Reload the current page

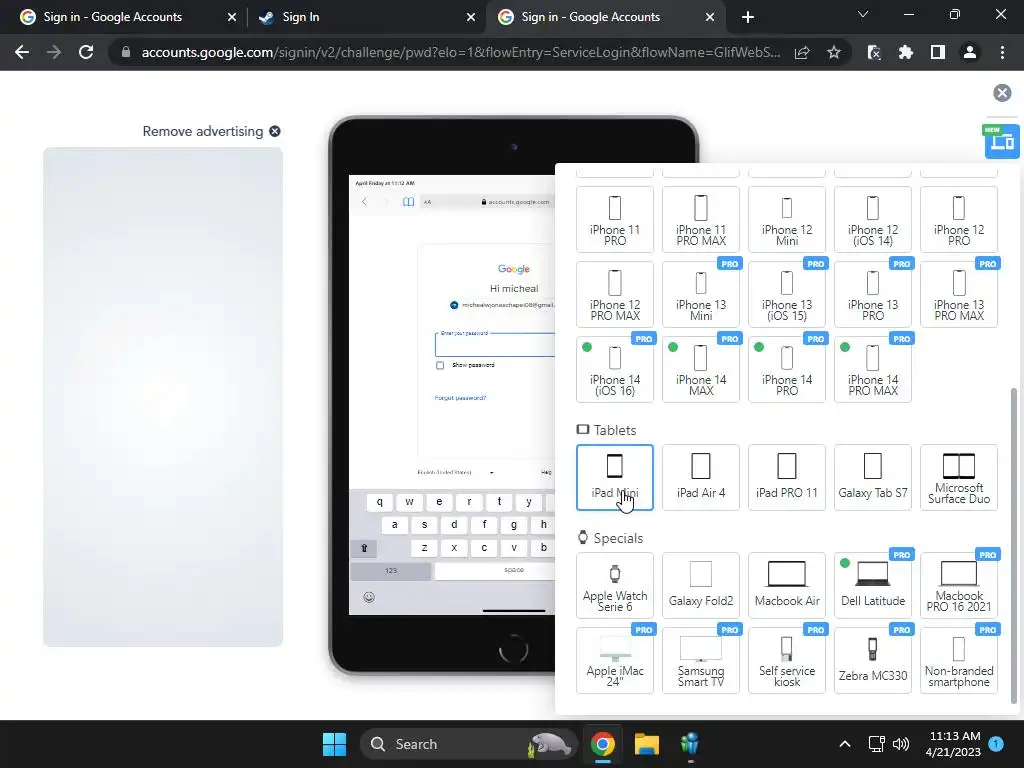pos(86,52)
